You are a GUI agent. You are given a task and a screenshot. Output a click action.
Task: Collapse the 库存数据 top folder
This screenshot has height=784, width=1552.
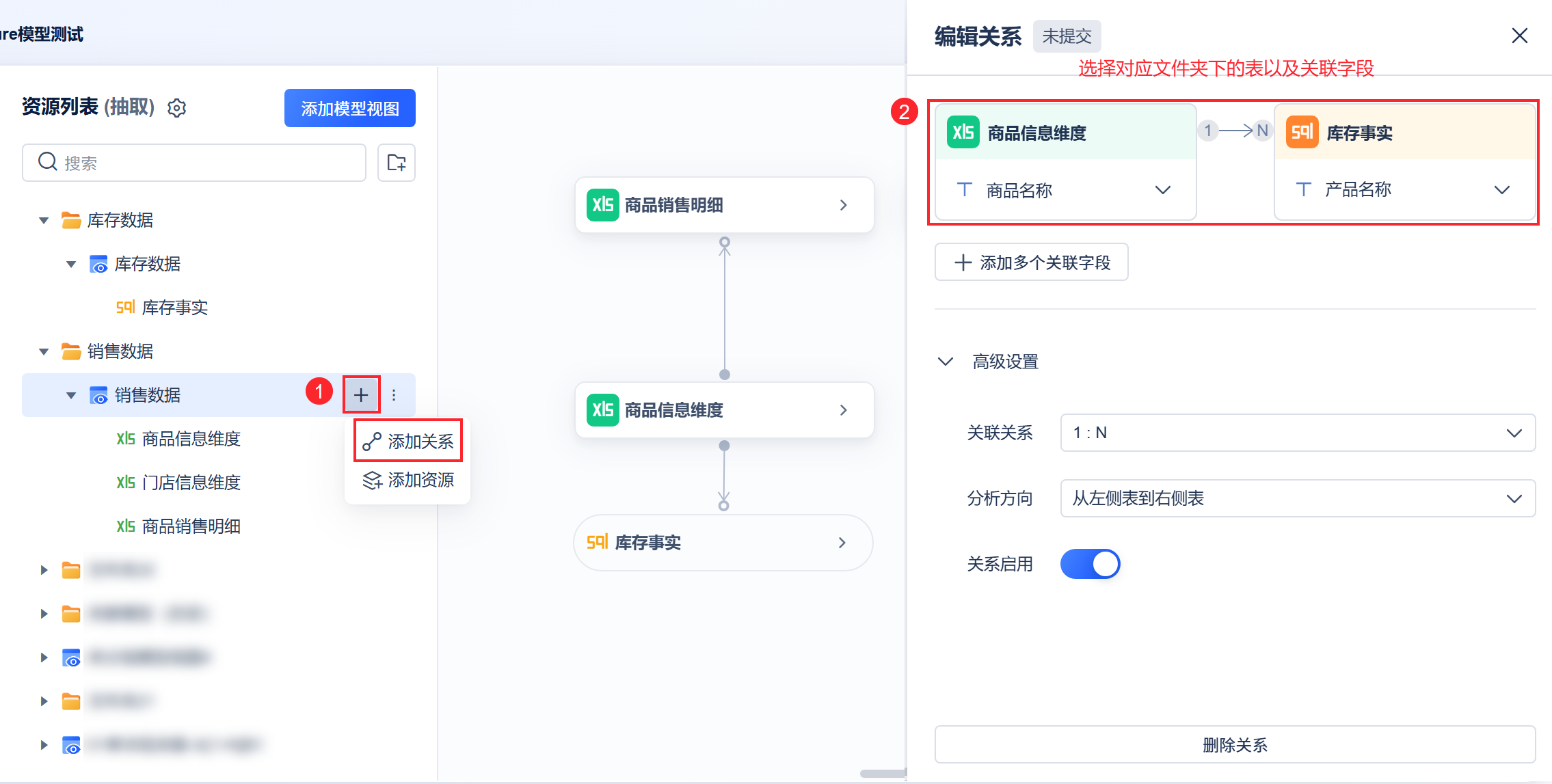44,220
